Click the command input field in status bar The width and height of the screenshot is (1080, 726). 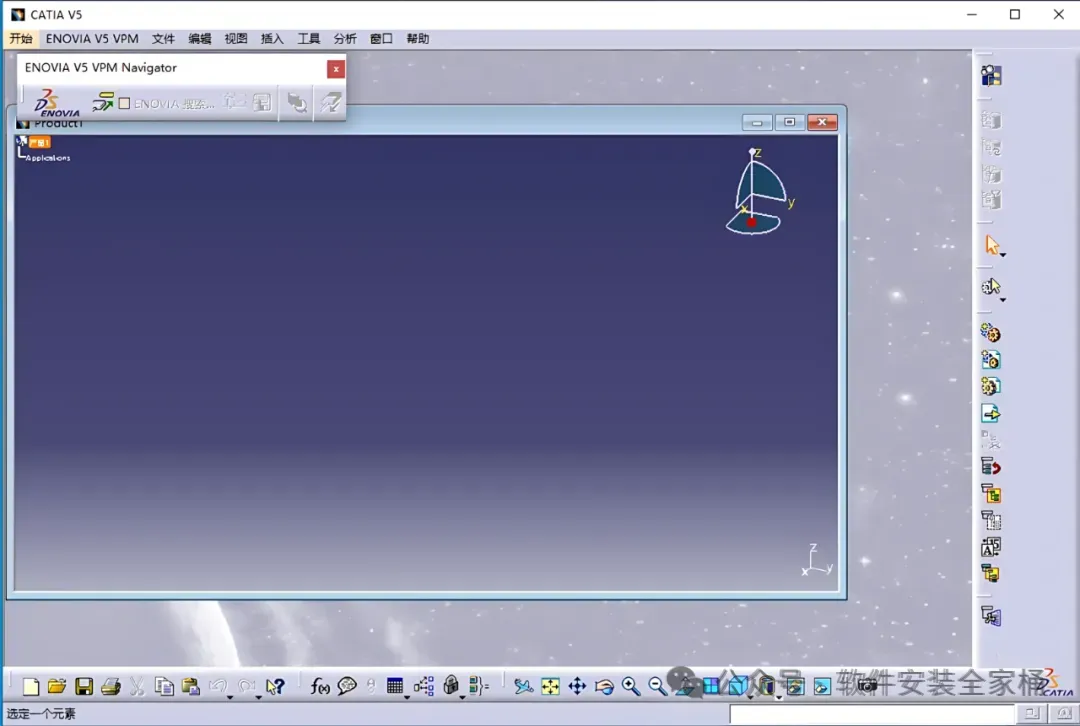[872, 714]
